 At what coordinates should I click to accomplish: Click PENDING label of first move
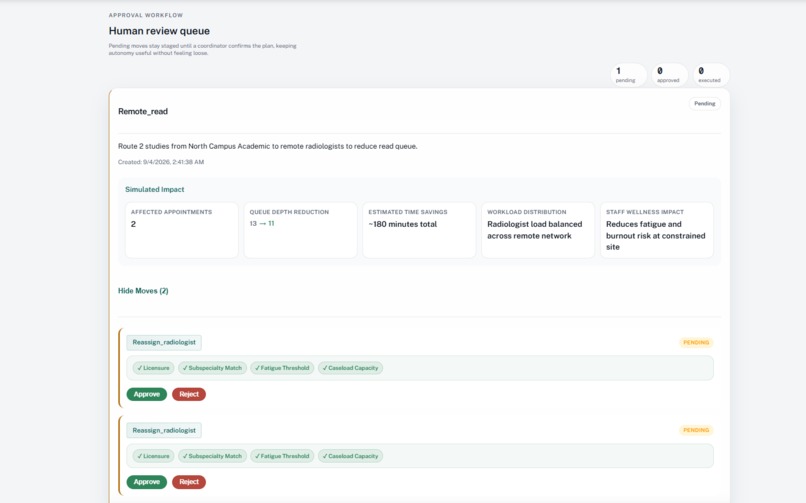(x=696, y=342)
